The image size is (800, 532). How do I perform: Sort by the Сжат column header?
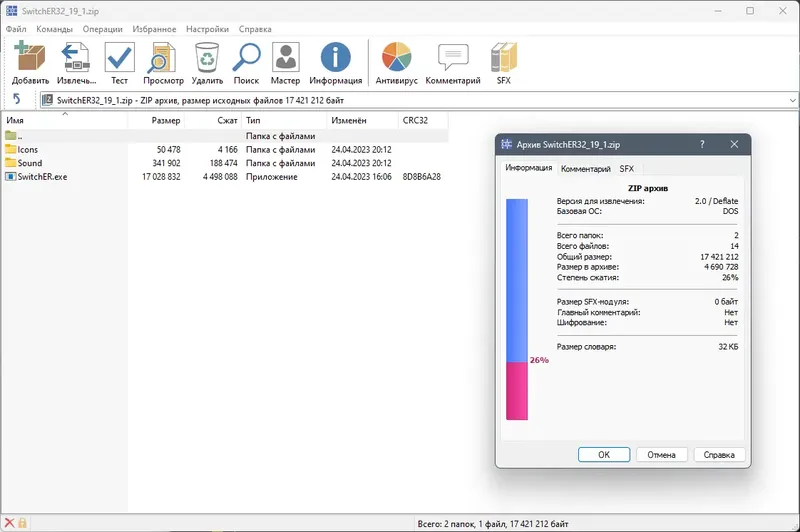coord(213,120)
